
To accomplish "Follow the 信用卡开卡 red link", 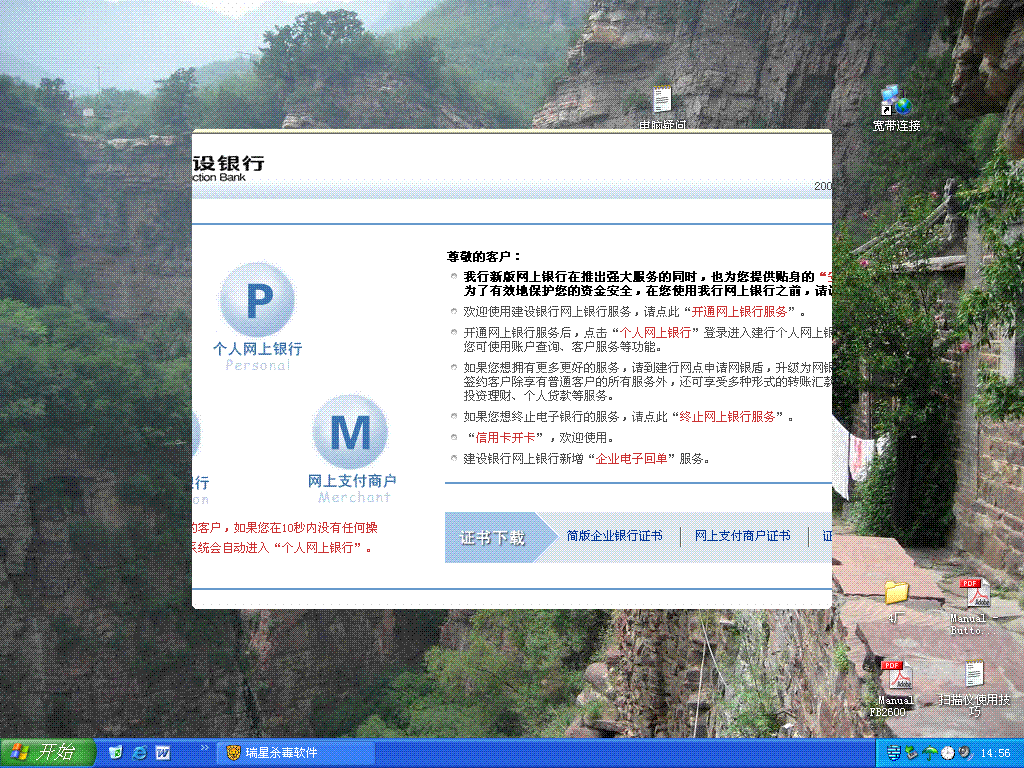I will (x=505, y=438).
